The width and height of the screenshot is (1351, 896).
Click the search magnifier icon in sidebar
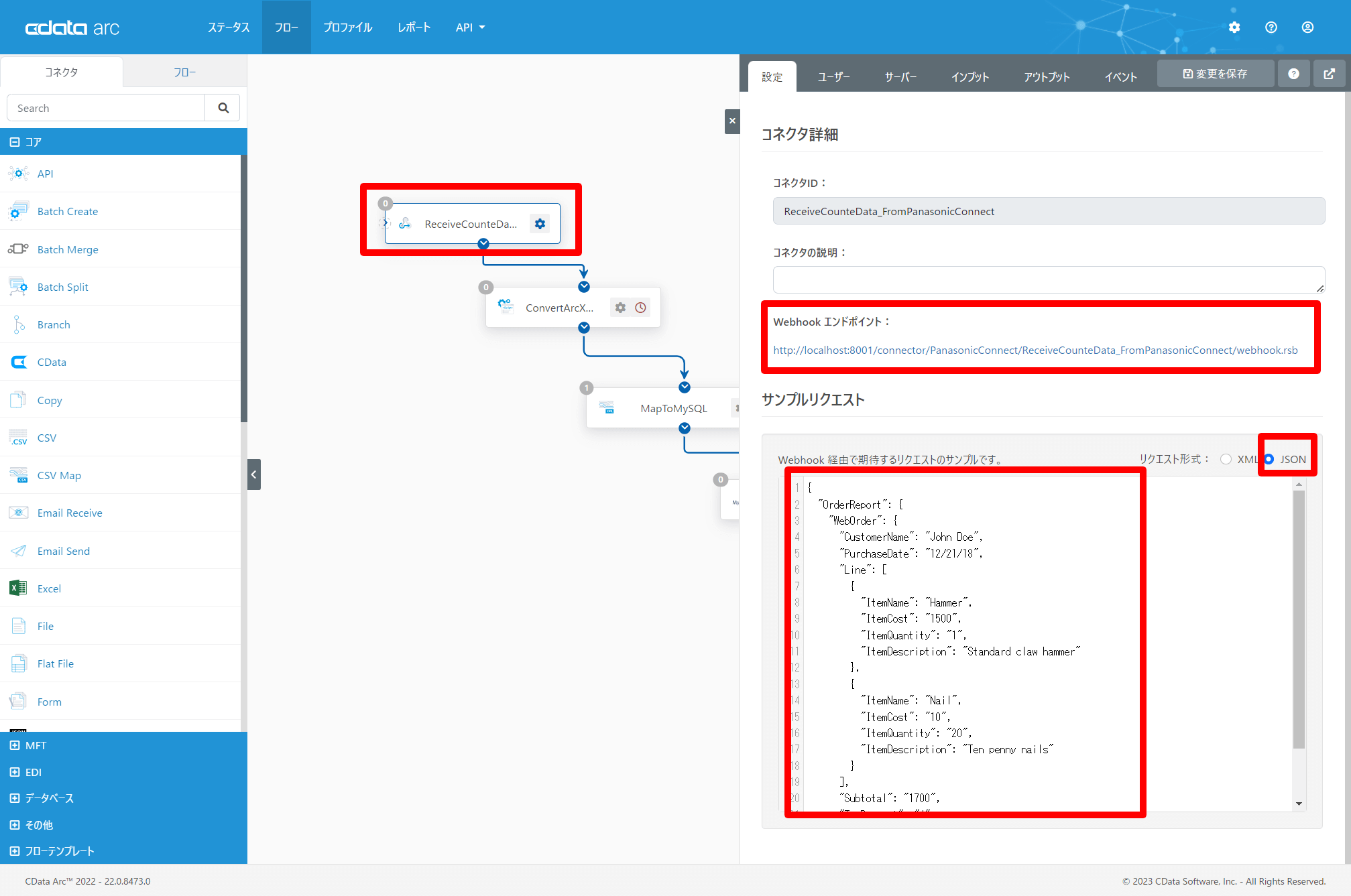pos(223,108)
